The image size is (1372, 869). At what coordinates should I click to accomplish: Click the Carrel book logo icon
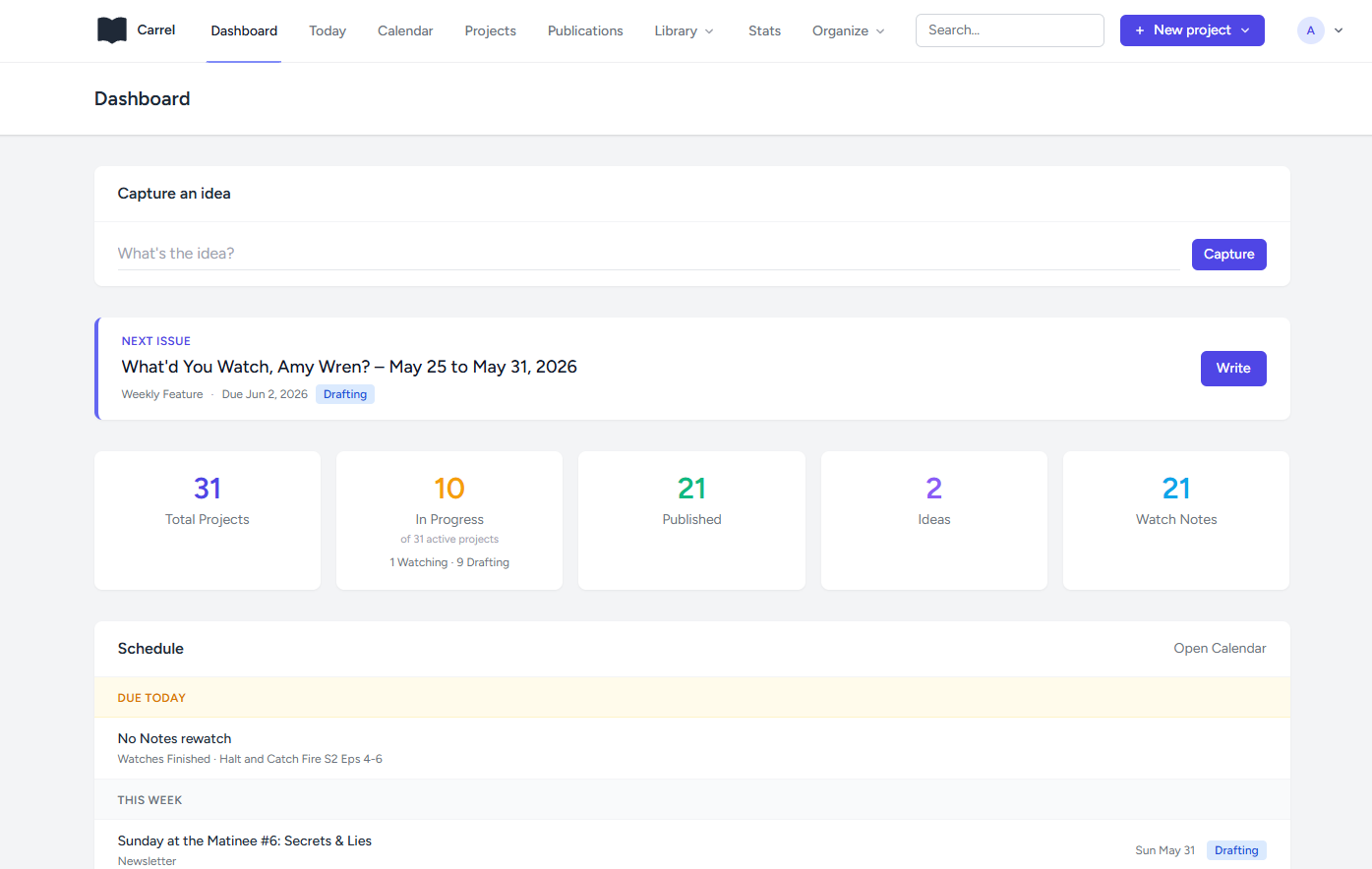click(112, 30)
